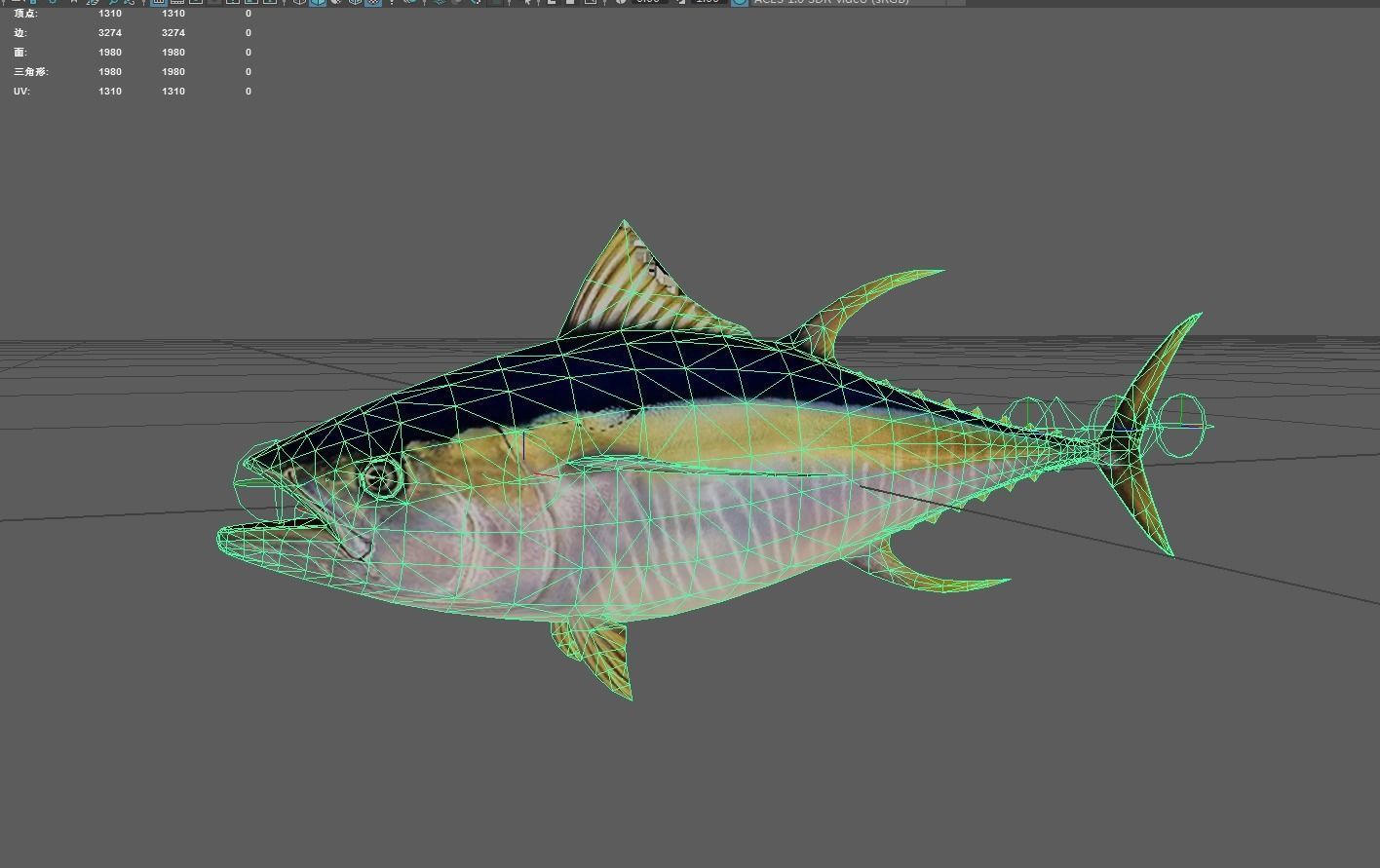Click the 三角形 label in the poly count HUD
Viewport: 1380px width, 868px height.
(30, 72)
